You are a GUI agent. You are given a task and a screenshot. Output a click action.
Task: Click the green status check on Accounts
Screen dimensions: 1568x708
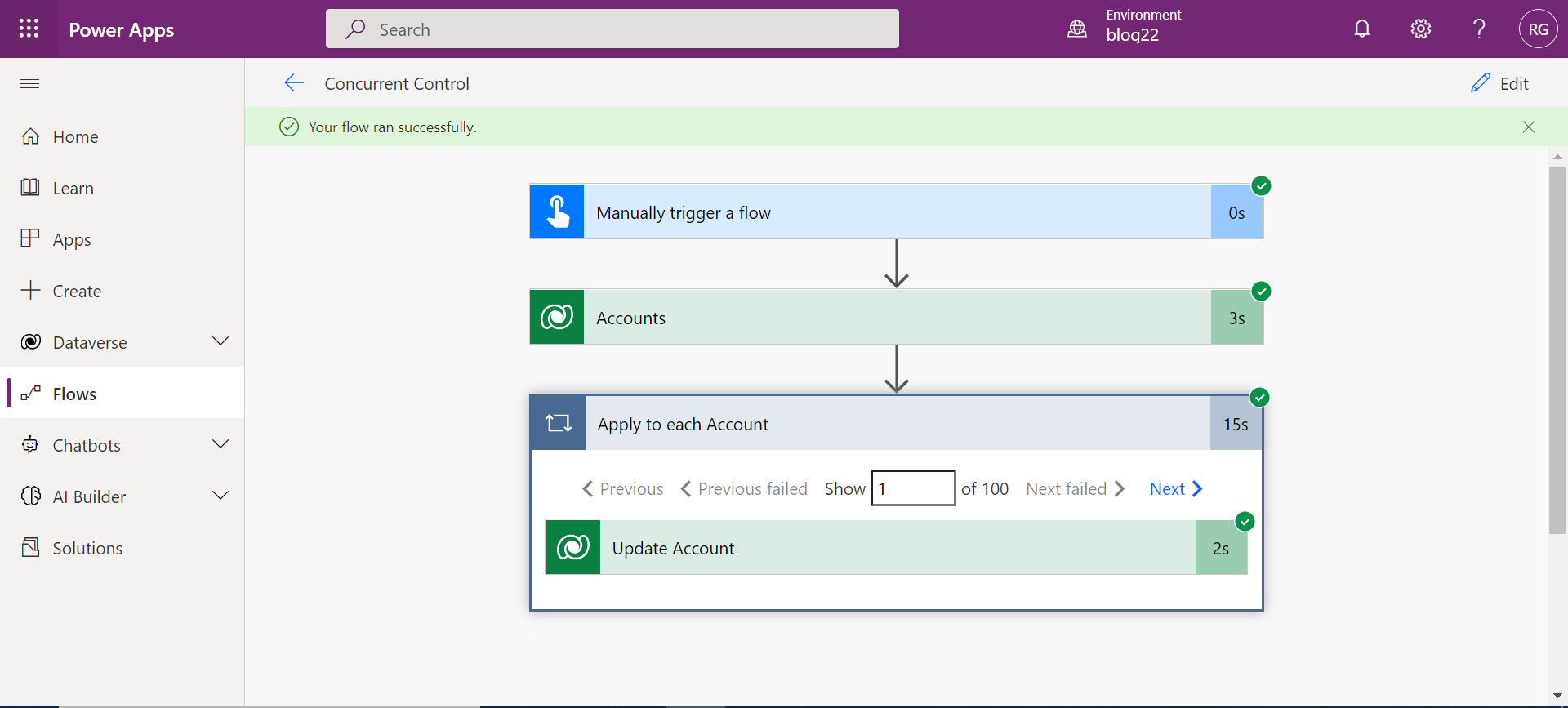click(x=1261, y=291)
